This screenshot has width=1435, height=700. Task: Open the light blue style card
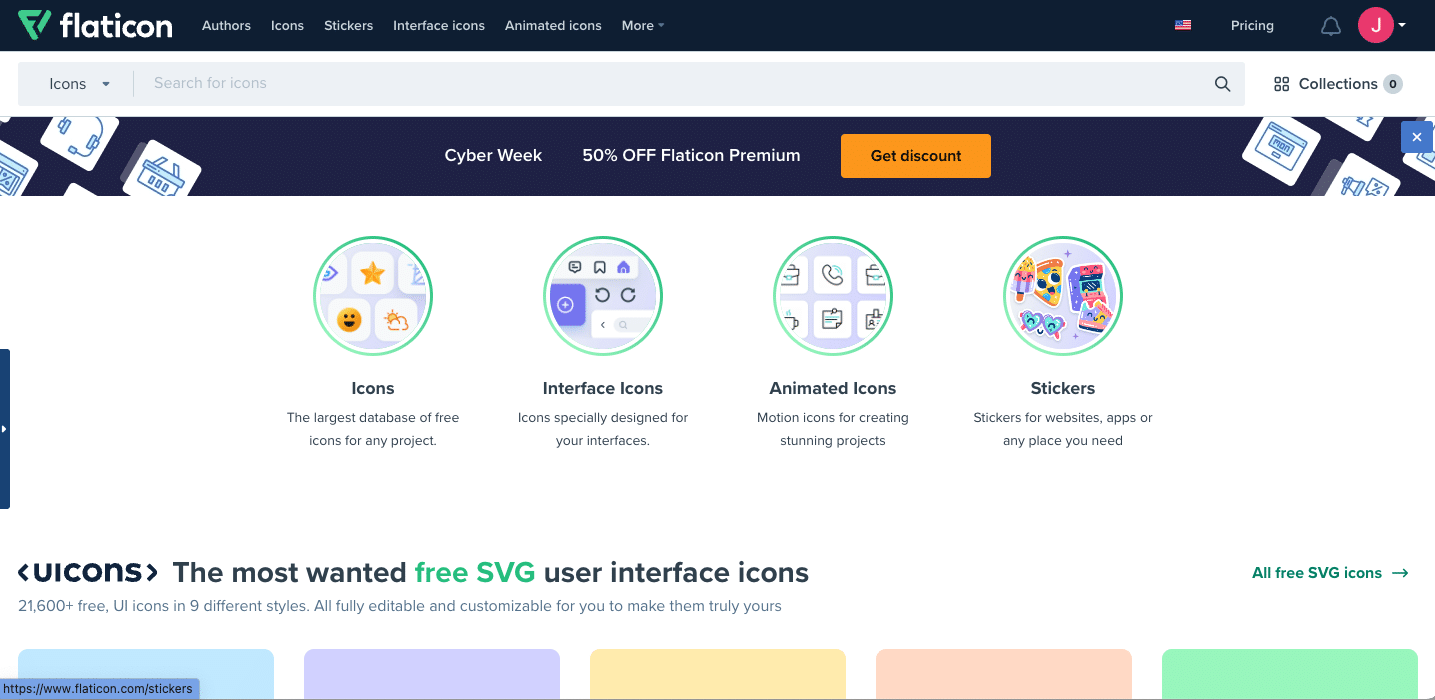146,674
